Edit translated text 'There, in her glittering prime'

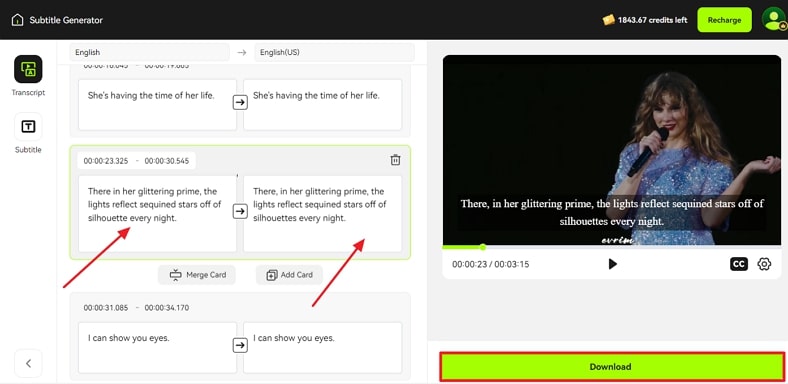(x=323, y=214)
